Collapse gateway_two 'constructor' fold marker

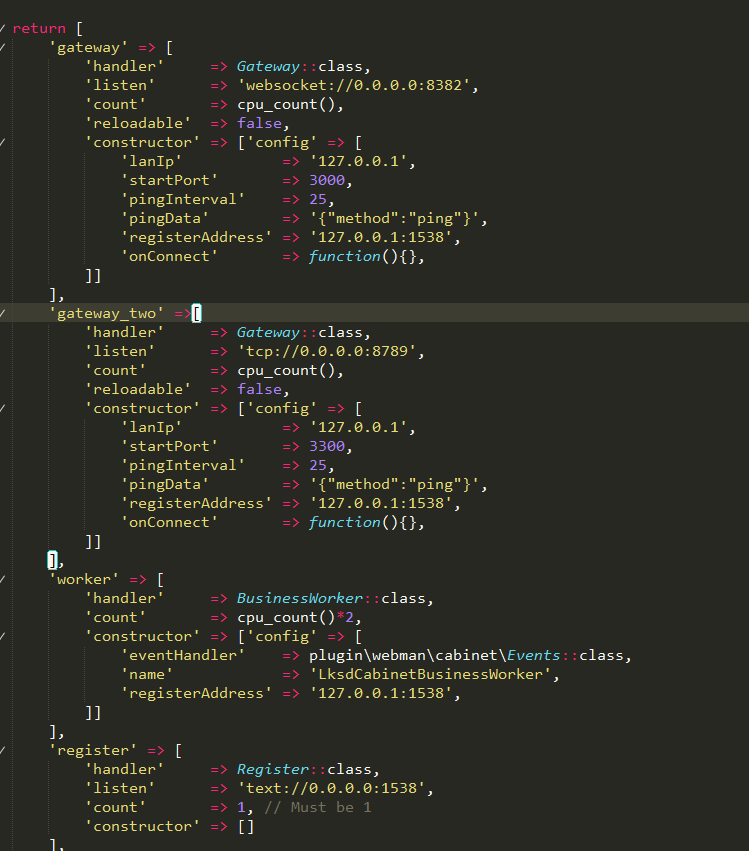(x=2, y=408)
